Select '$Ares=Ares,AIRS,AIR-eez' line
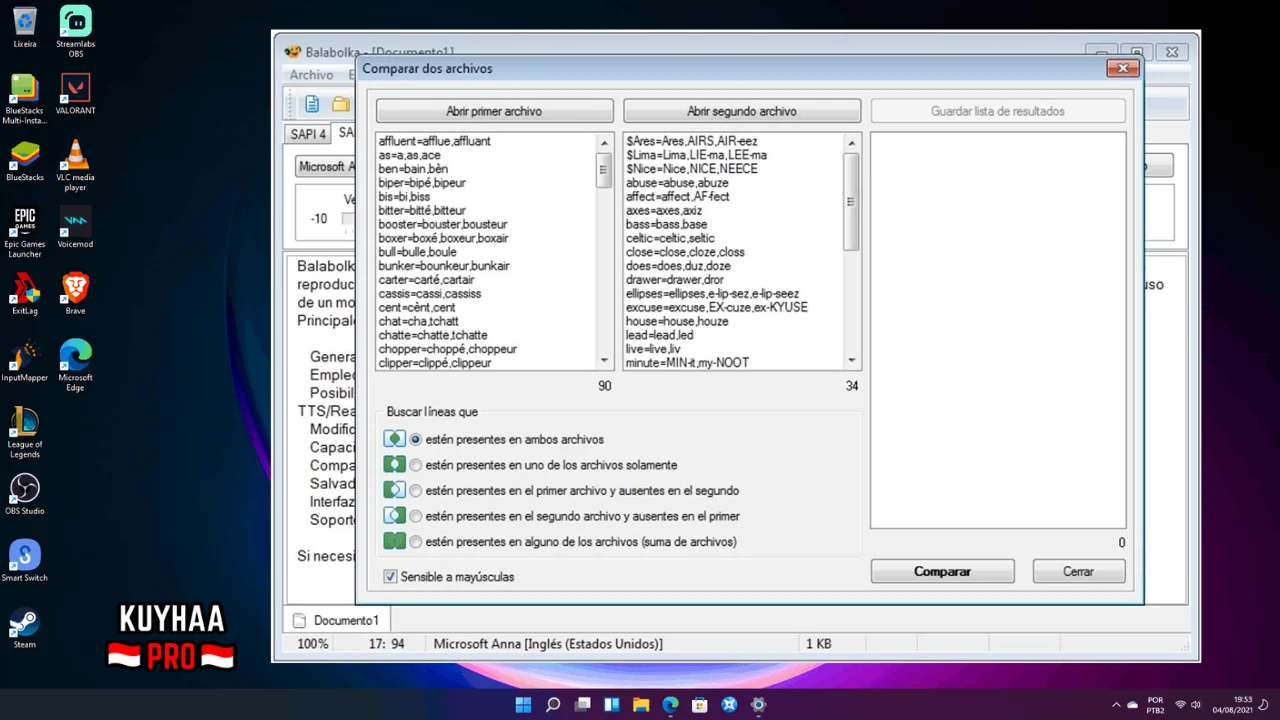This screenshot has width=1280, height=720. coord(692,141)
